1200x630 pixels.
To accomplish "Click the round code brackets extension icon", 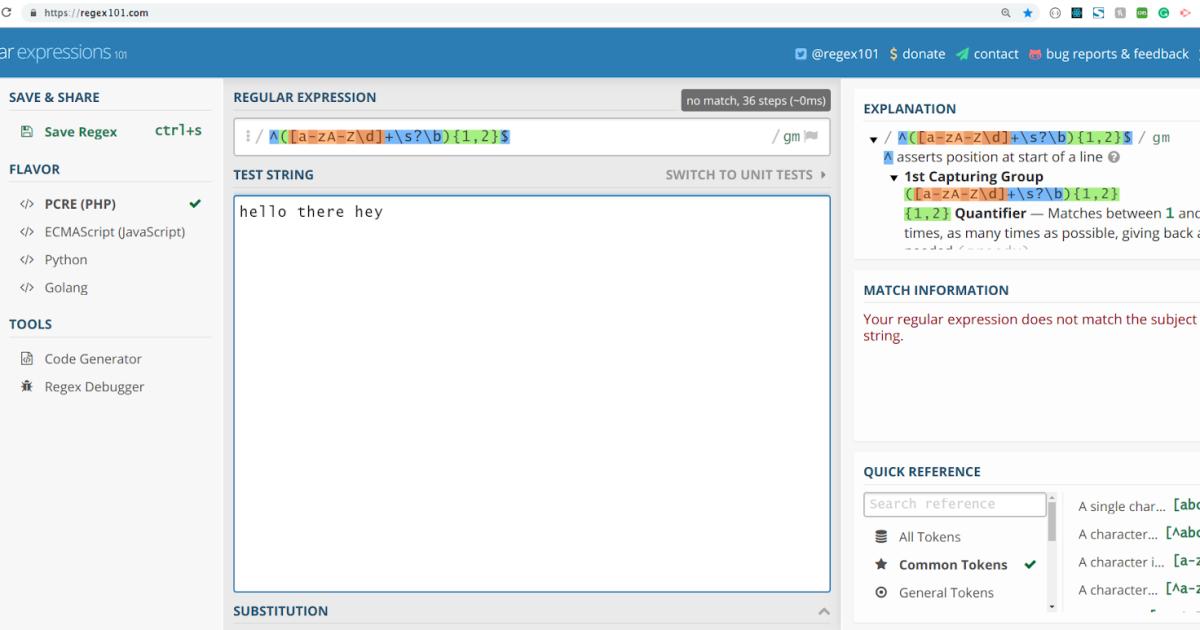I will click(x=1055, y=13).
